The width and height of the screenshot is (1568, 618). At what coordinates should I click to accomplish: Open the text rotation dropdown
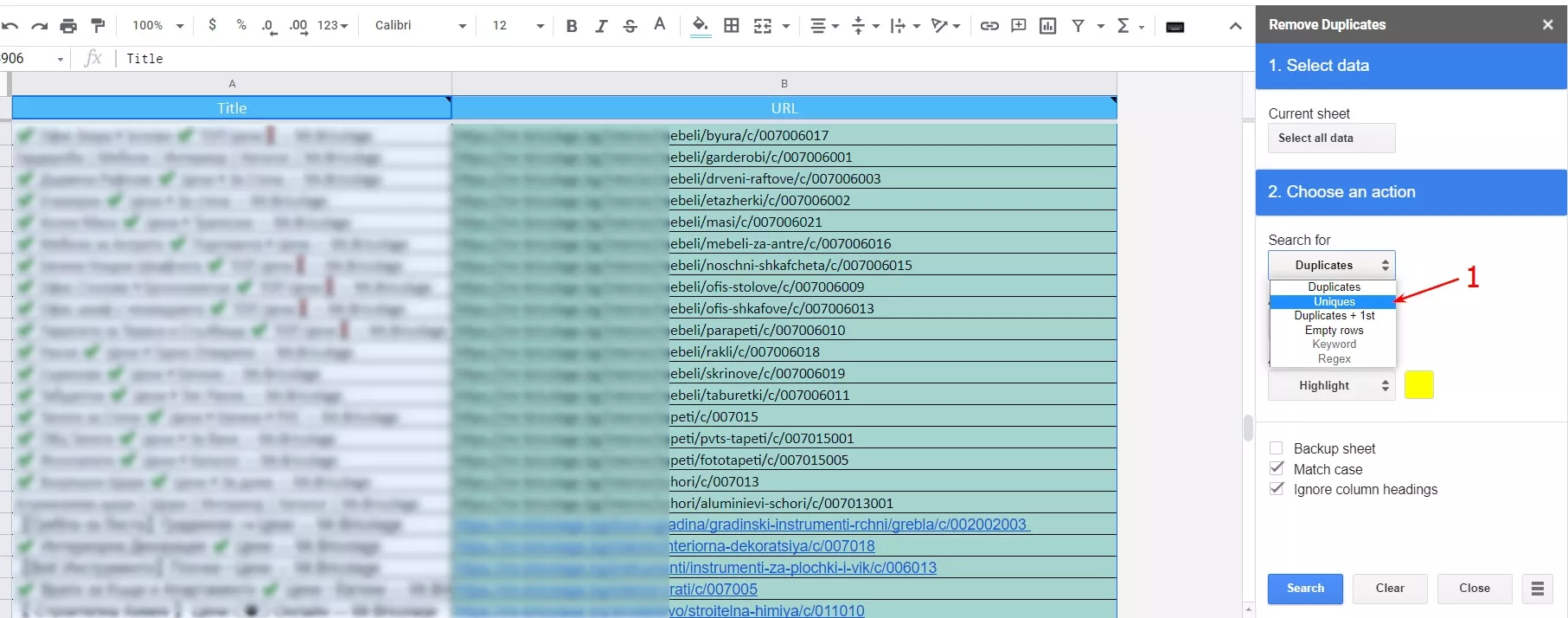(x=946, y=26)
